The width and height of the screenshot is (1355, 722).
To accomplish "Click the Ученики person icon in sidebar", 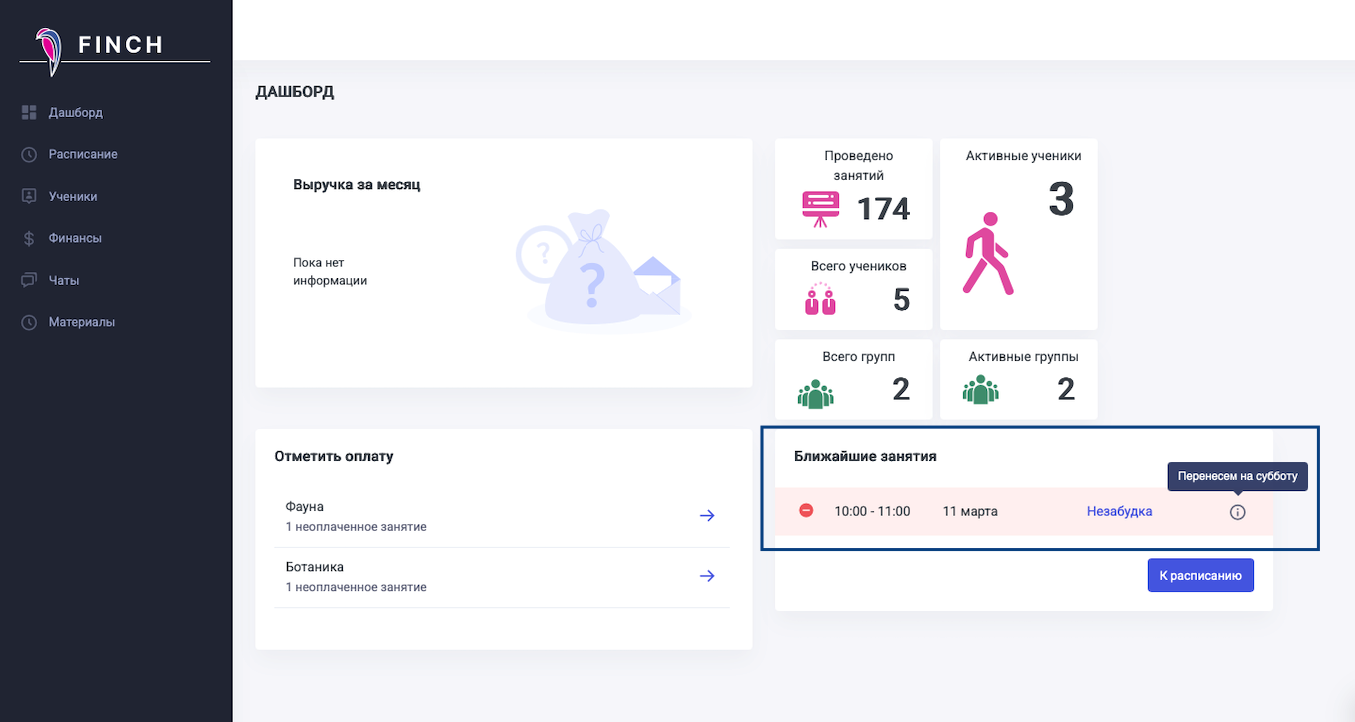I will coord(29,197).
